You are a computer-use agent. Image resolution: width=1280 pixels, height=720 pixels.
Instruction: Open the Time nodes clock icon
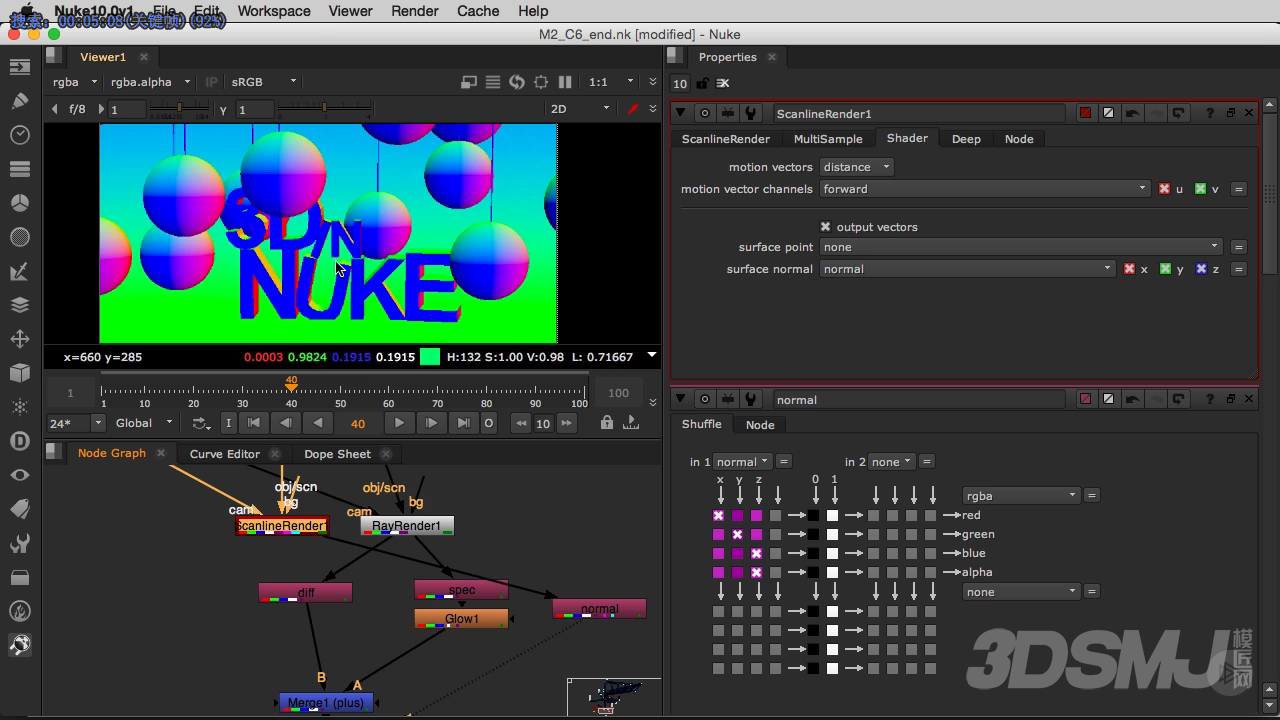pyautogui.click(x=19, y=135)
